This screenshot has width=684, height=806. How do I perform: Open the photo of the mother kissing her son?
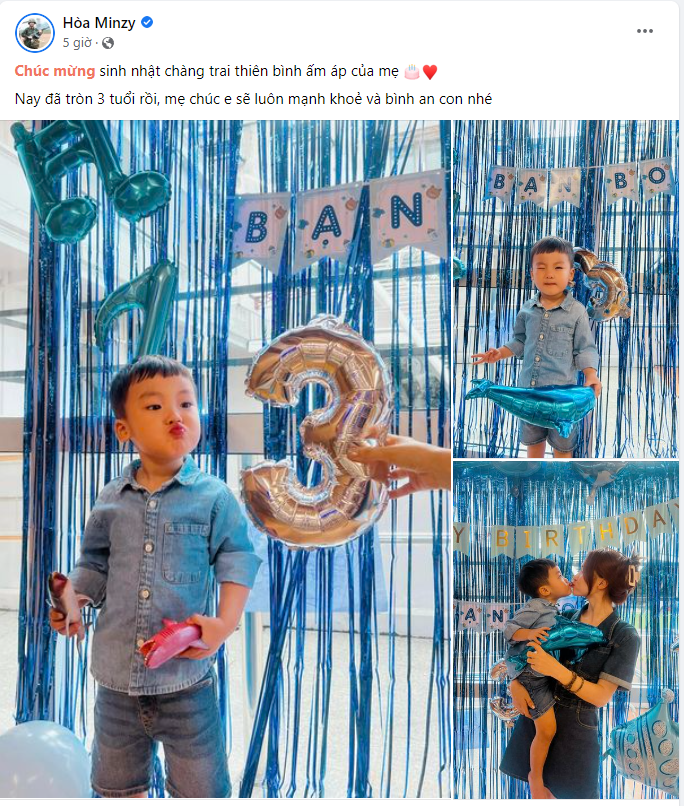566,630
